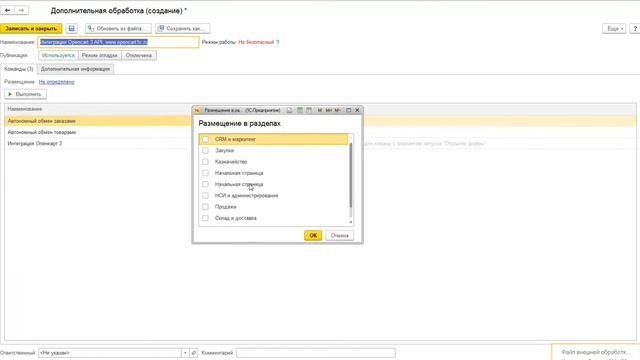Click the floppy disk save icon
640x360 pixels.
pyautogui.click(x=71, y=29)
